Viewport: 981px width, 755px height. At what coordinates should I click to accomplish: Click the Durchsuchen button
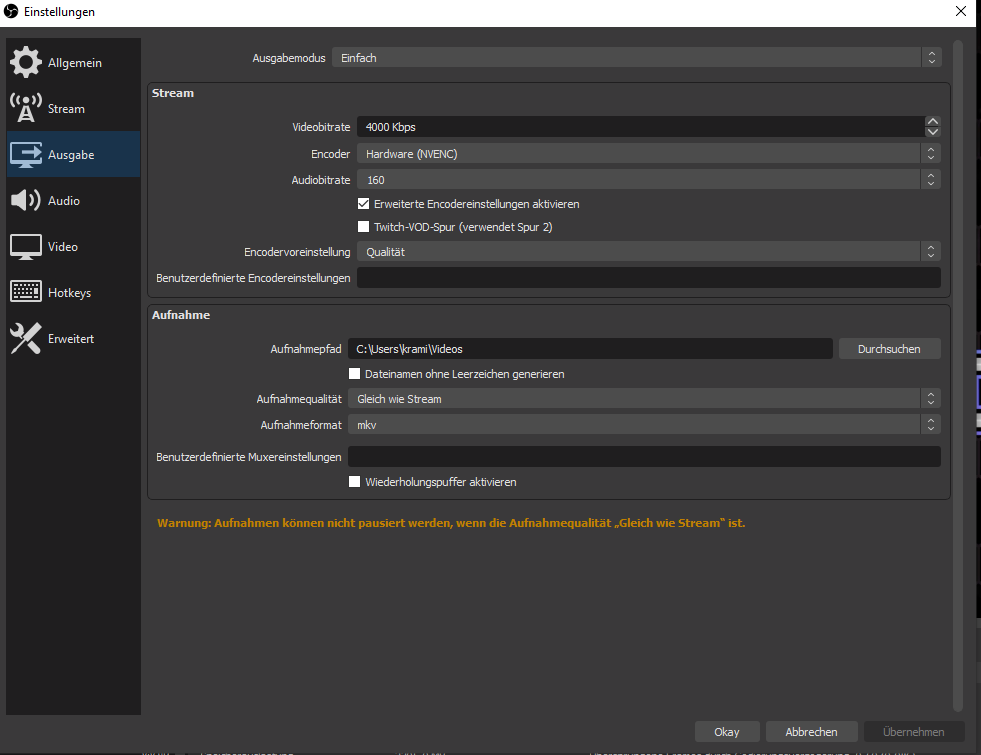pyautogui.click(x=889, y=349)
